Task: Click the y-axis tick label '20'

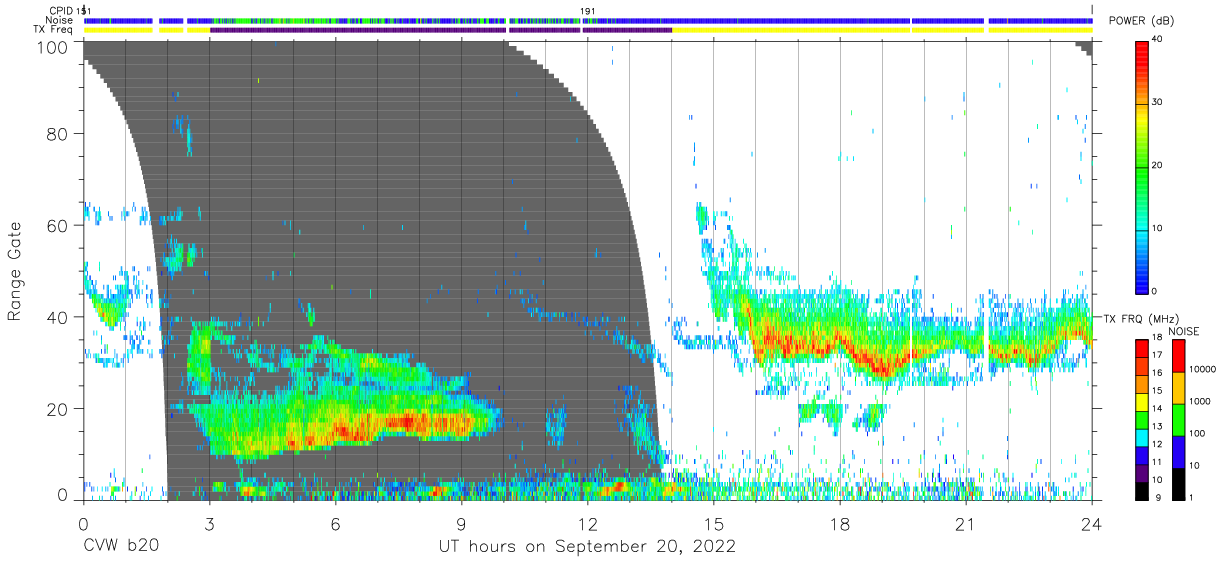Action: [59, 409]
